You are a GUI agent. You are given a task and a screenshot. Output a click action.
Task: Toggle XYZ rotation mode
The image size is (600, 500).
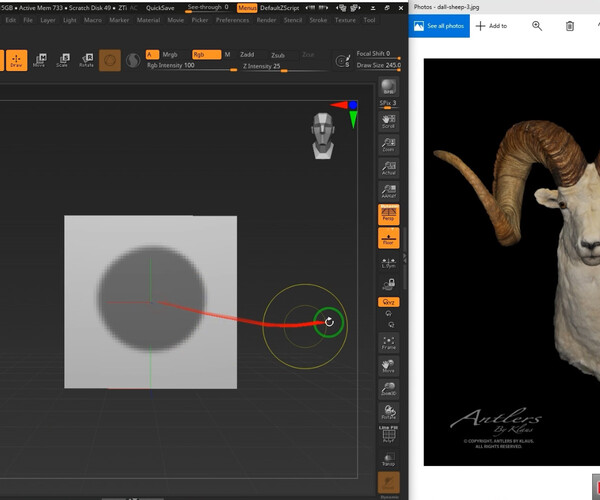(388, 302)
